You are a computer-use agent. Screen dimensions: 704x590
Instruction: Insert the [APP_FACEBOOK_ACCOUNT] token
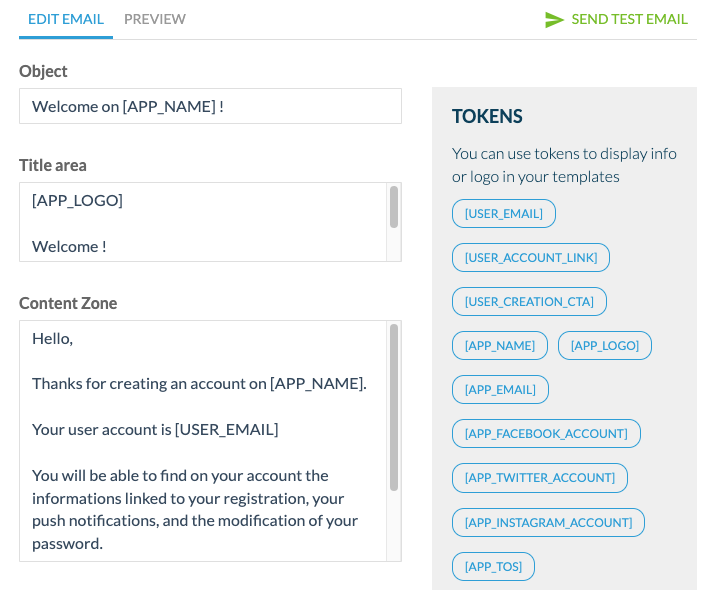[546, 434]
